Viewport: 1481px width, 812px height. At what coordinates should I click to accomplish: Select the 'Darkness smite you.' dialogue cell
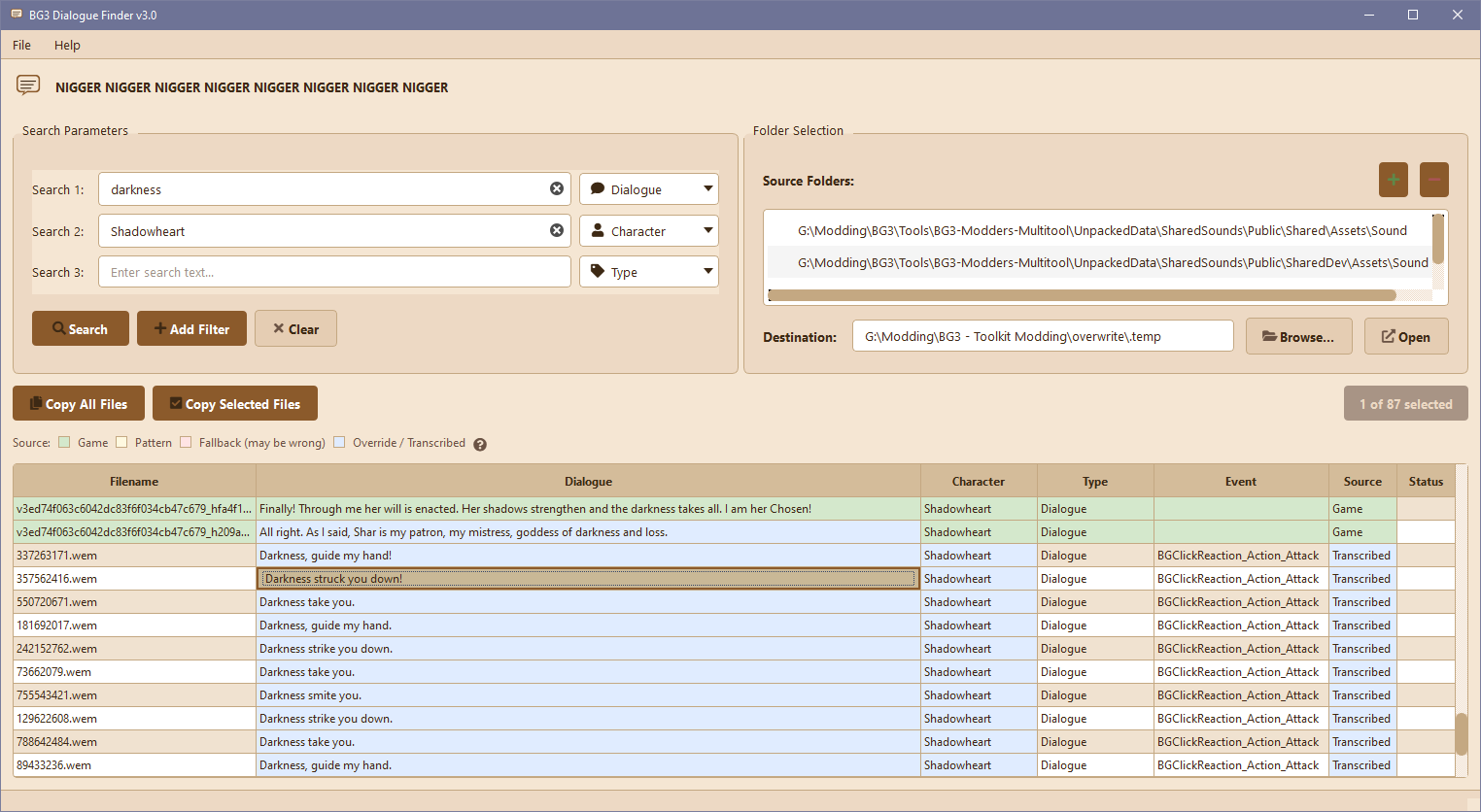588,694
